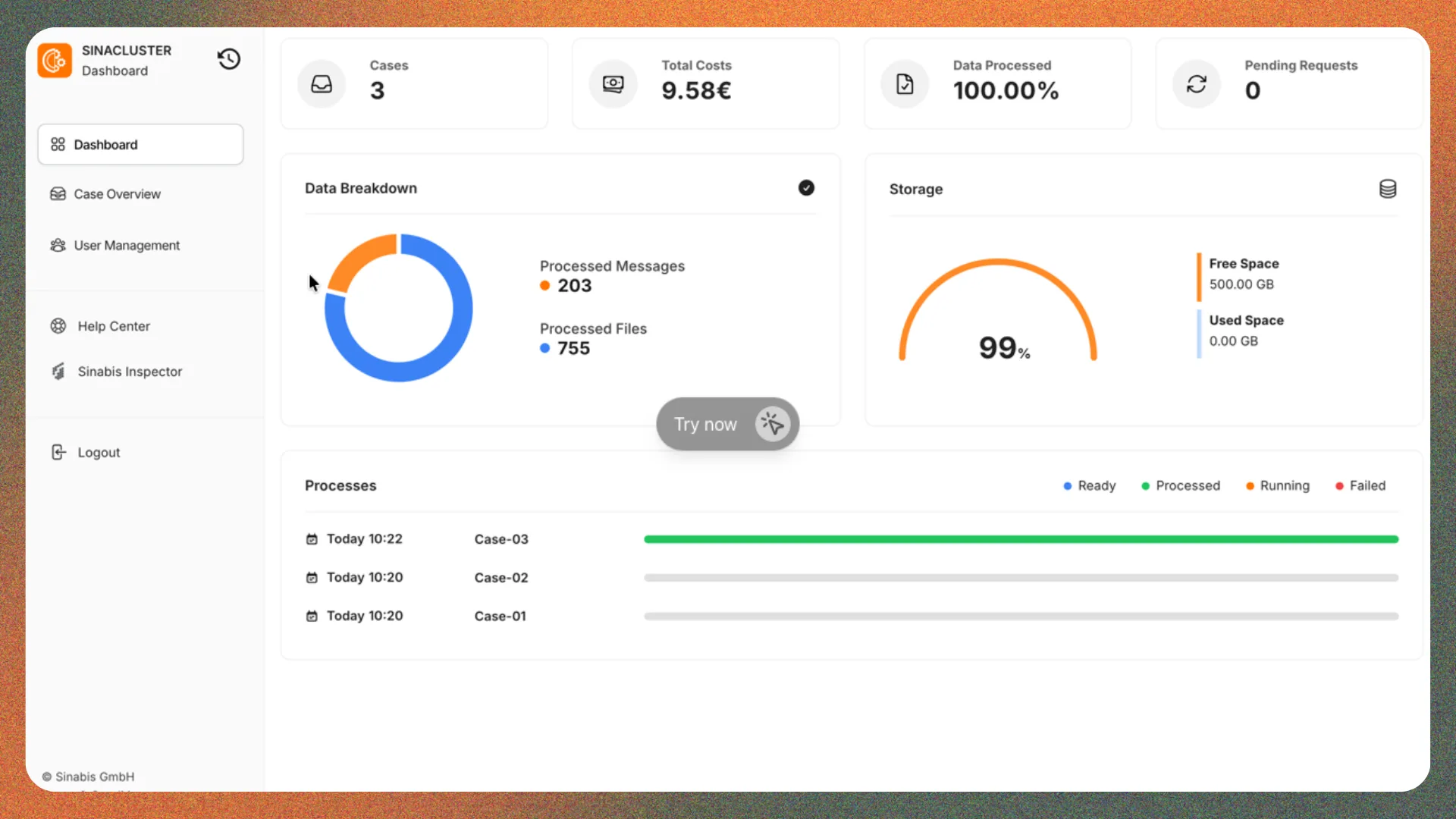Toggle the Failed legend filter

tap(1360, 486)
